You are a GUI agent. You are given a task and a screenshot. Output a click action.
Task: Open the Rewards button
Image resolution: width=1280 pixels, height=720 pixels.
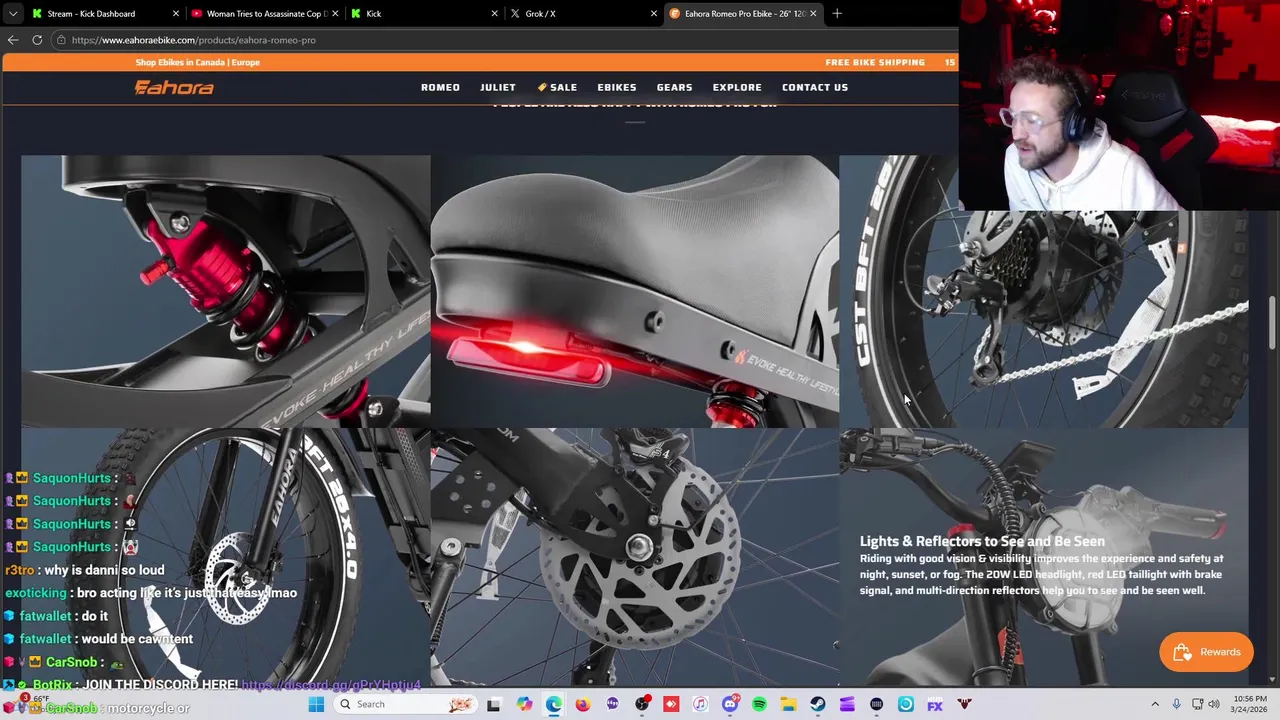tap(1206, 652)
